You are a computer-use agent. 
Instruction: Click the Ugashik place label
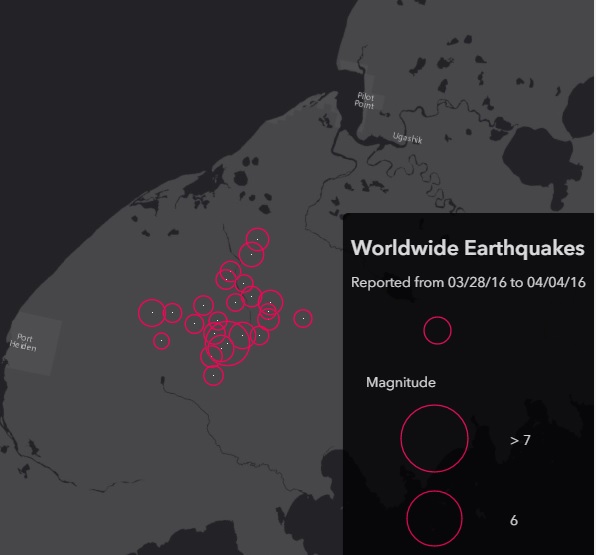point(407,138)
